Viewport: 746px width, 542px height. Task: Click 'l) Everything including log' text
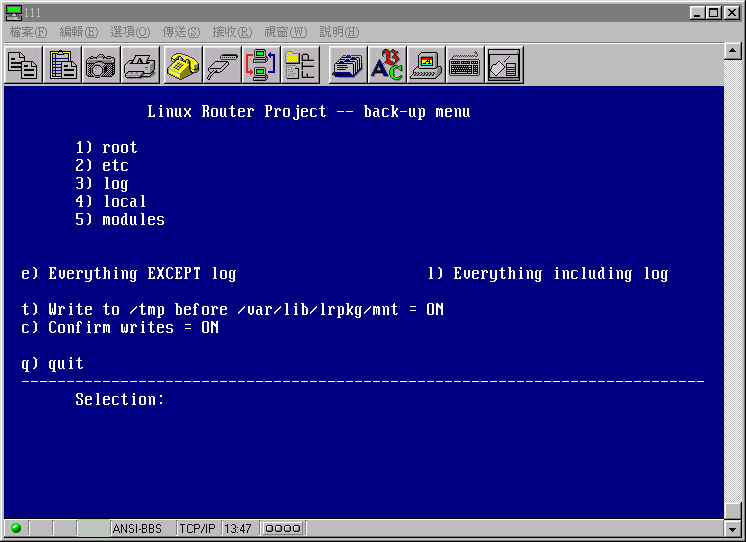(x=548, y=274)
